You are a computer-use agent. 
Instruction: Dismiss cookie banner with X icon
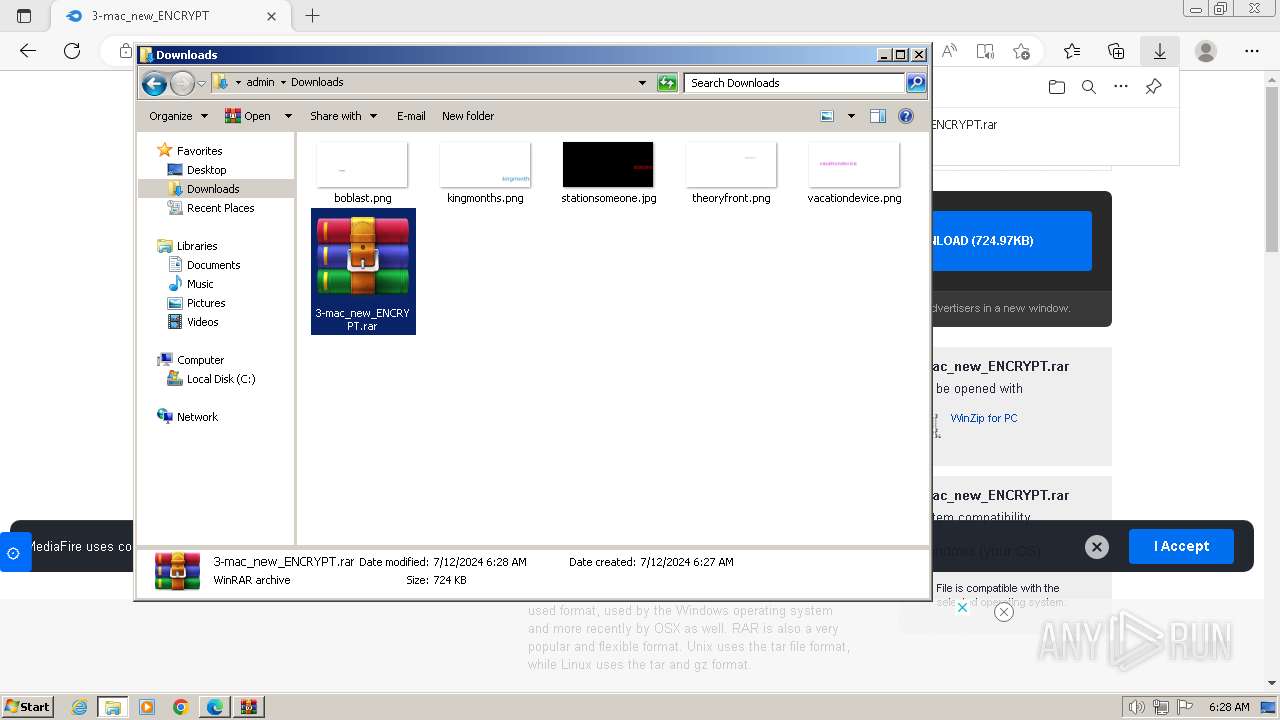[1097, 547]
